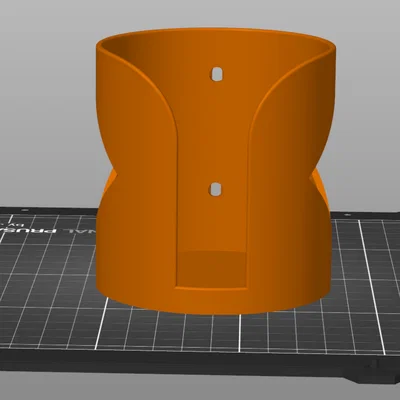Image resolution: width=400 pixels, height=400 pixels.
Task: Click the empty gray background above the model
Action: pyautogui.click(x=200, y=13)
